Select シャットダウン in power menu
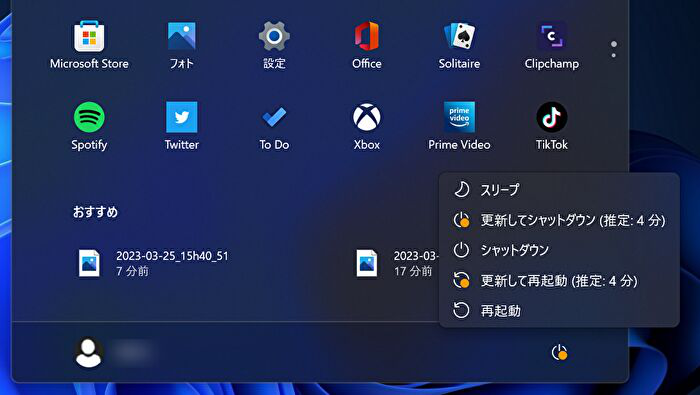 click(x=559, y=250)
